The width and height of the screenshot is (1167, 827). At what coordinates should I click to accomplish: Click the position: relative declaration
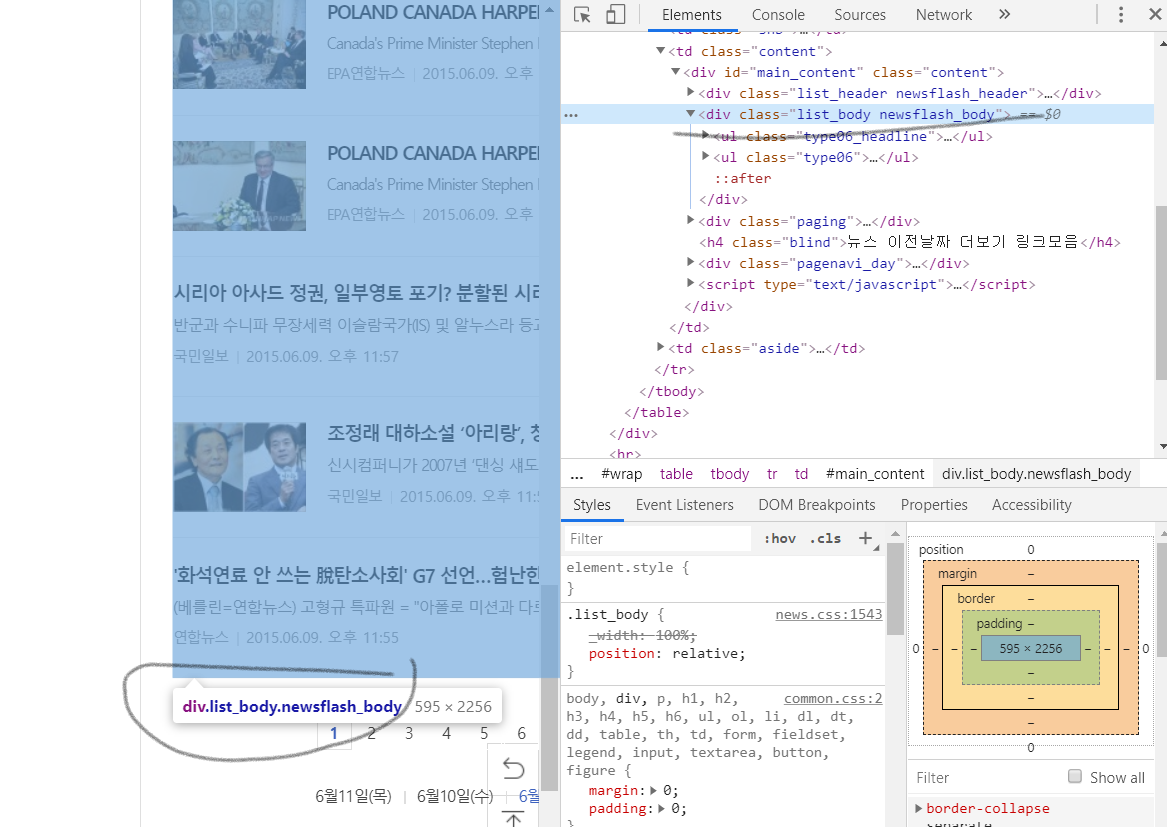click(667, 654)
